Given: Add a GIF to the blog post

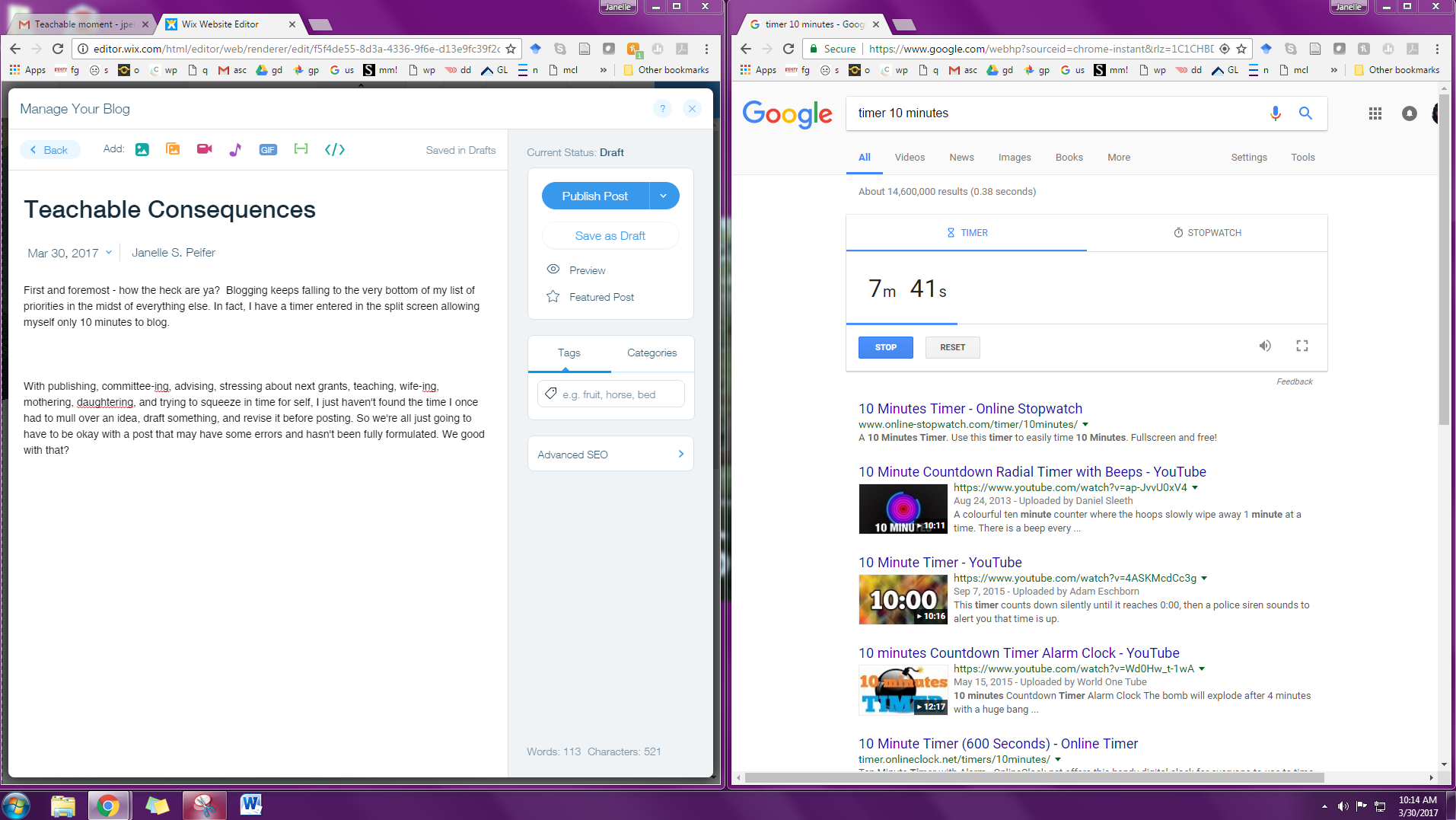Looking at the screenshot, I should point(268,149).
